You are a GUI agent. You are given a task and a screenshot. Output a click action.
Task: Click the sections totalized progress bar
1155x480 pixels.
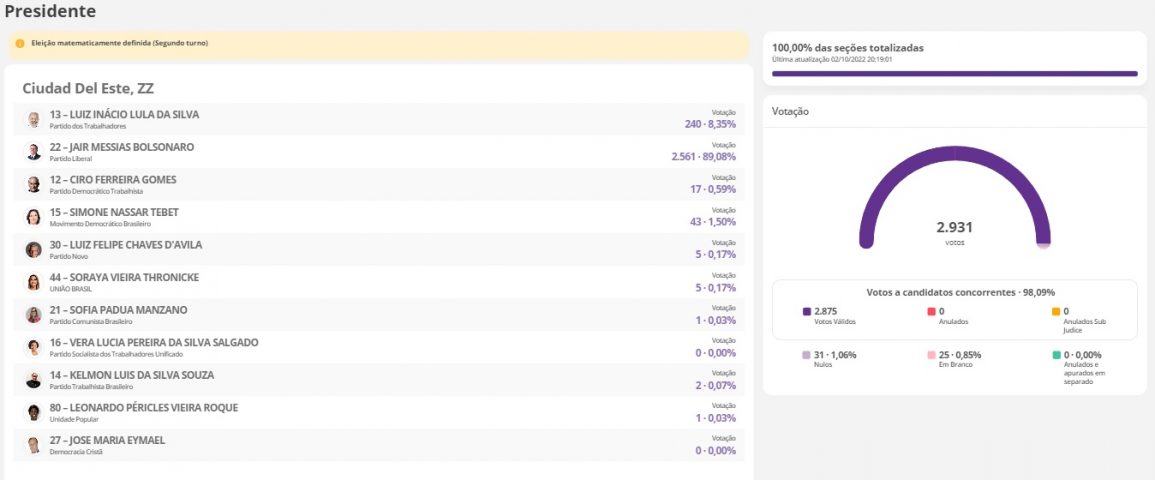click(x=954, y=73)
